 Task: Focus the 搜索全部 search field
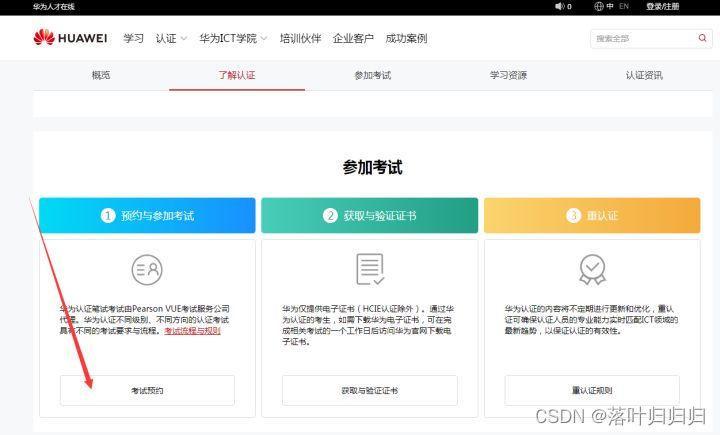(651, 39)
